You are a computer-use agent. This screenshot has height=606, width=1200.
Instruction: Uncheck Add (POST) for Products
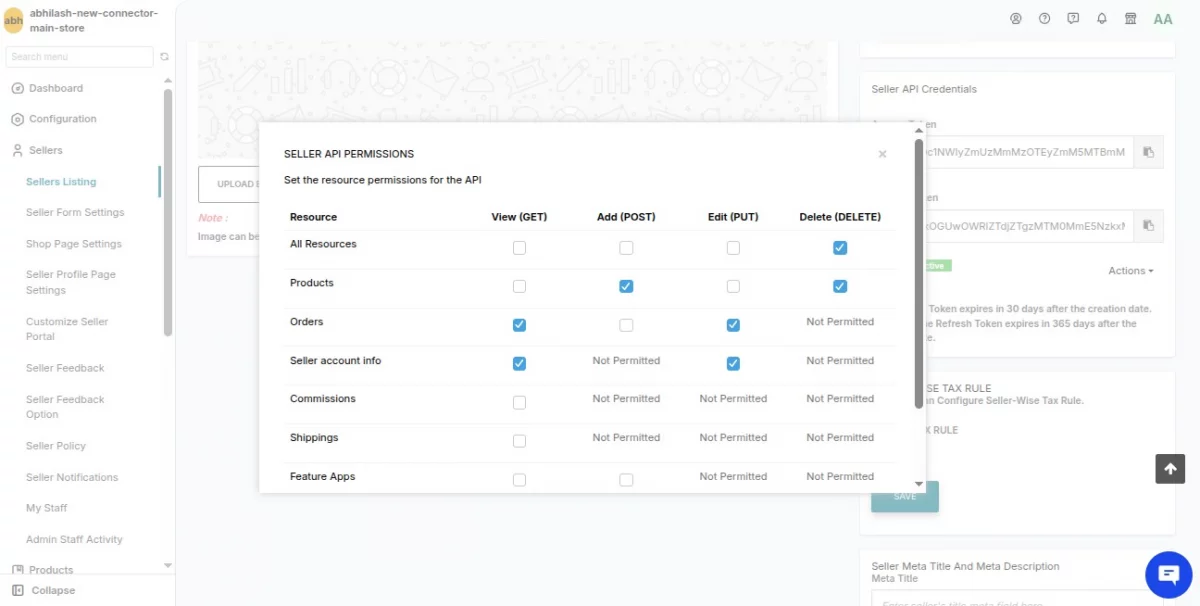coord(626,286)
